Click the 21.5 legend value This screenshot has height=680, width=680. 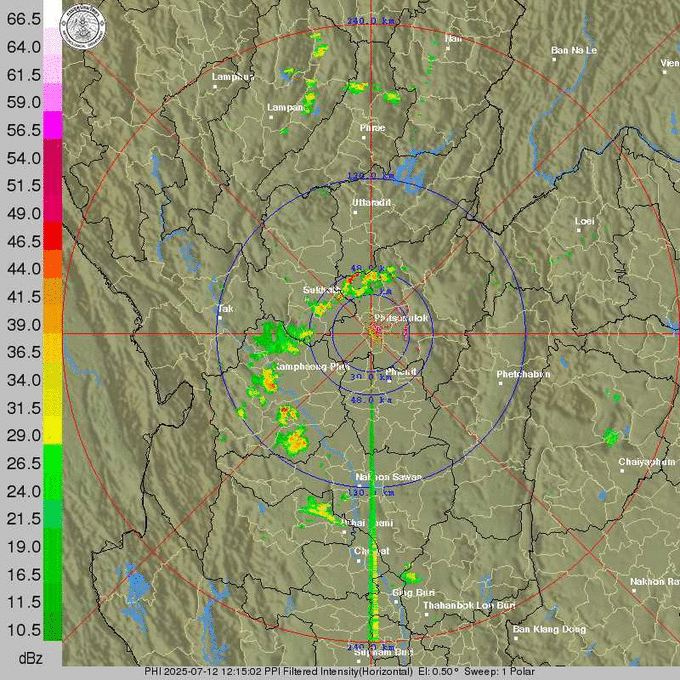click(24, 519)
